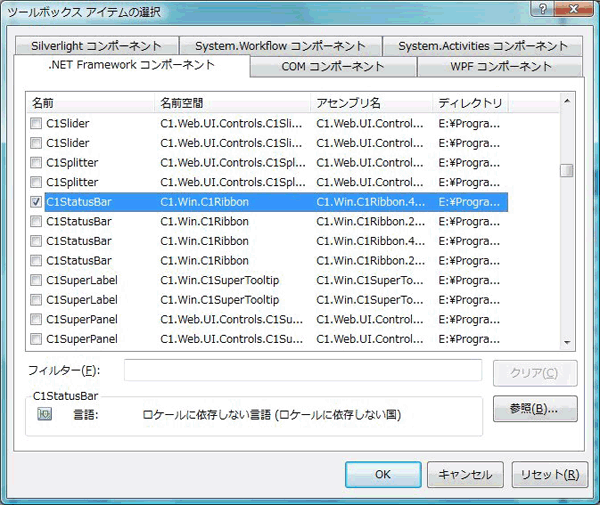Click E:¥Progra... in the highlighted row

[469, 202]
